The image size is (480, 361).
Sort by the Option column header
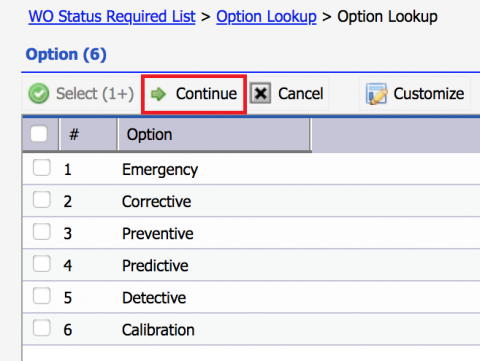(x=214, y=135)
